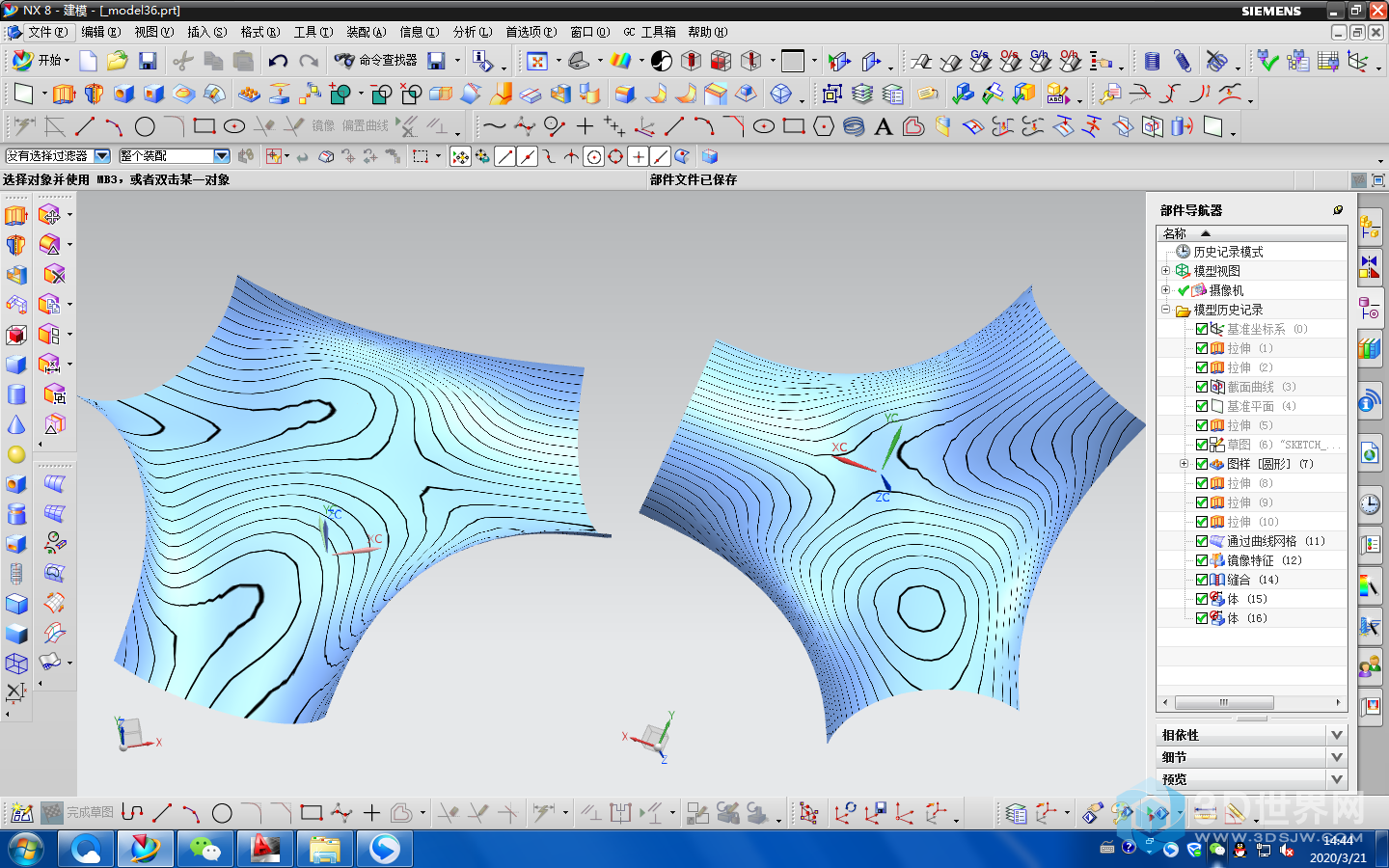This screenshot has height=868, width=1389.
Task: Uncheck the 缝合 (14) checkbox
Action: (x=1202, y=580)
